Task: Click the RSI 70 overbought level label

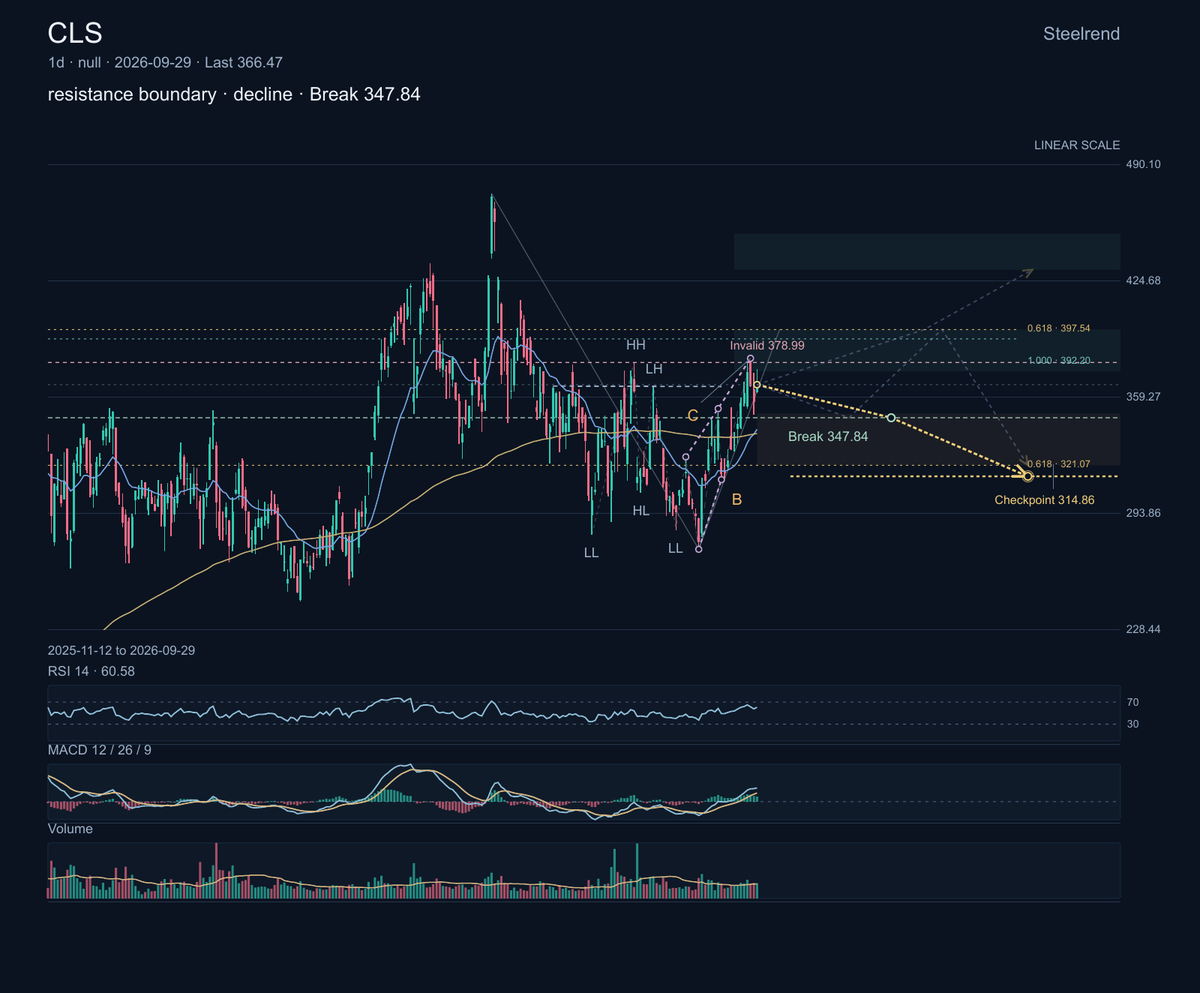Action: 1133,703
